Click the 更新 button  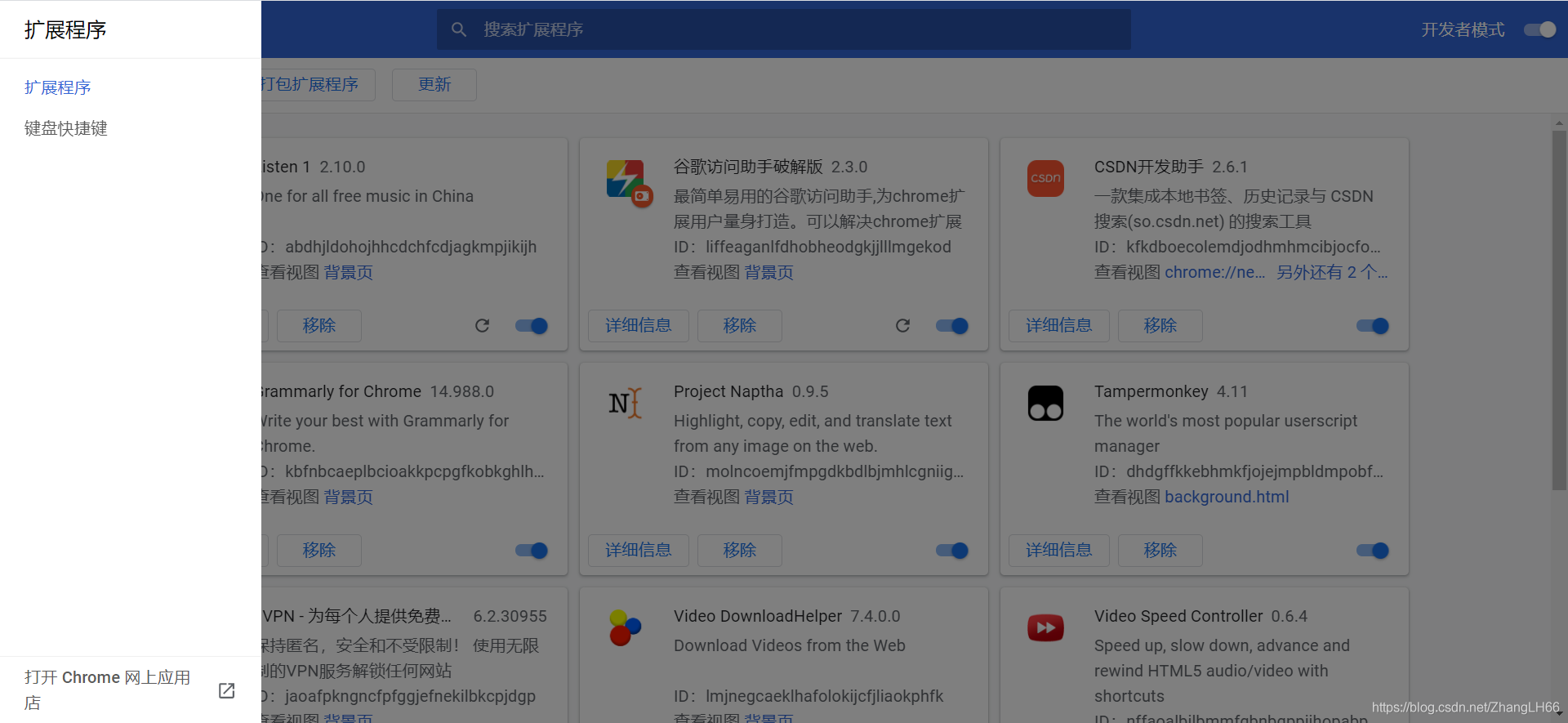click(x=434, y=85)
